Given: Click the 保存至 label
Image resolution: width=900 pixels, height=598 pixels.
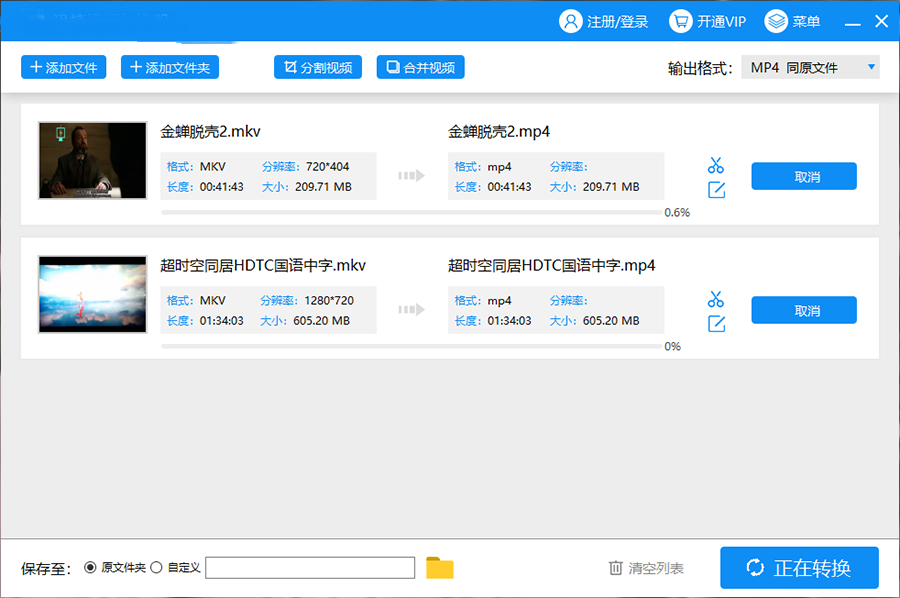Looking at the screenshot, I should [x=46, y=569].
